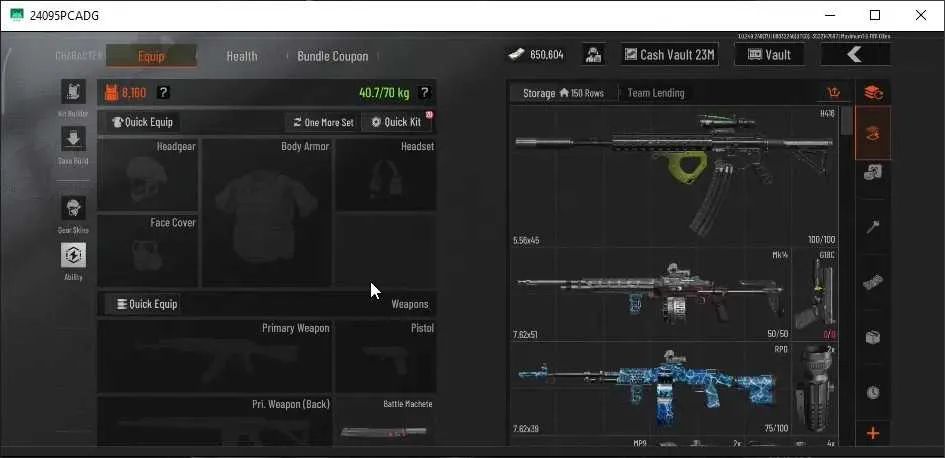Screen dimensions: 945x458
Task: Select the blue RPD machine gun
Action: [650, 388]
